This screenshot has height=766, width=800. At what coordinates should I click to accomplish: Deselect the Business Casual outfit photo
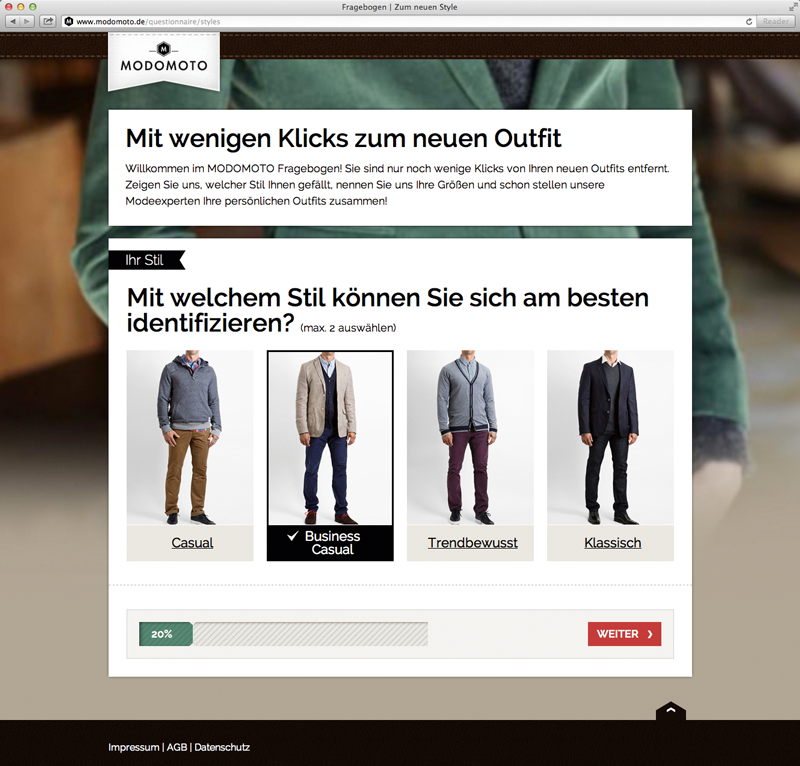coord(330,438)
